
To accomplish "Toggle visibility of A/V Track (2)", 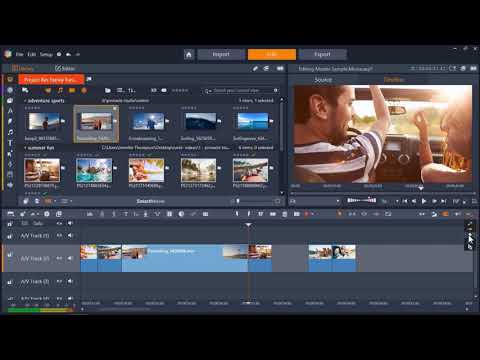I will pos(59,258).
